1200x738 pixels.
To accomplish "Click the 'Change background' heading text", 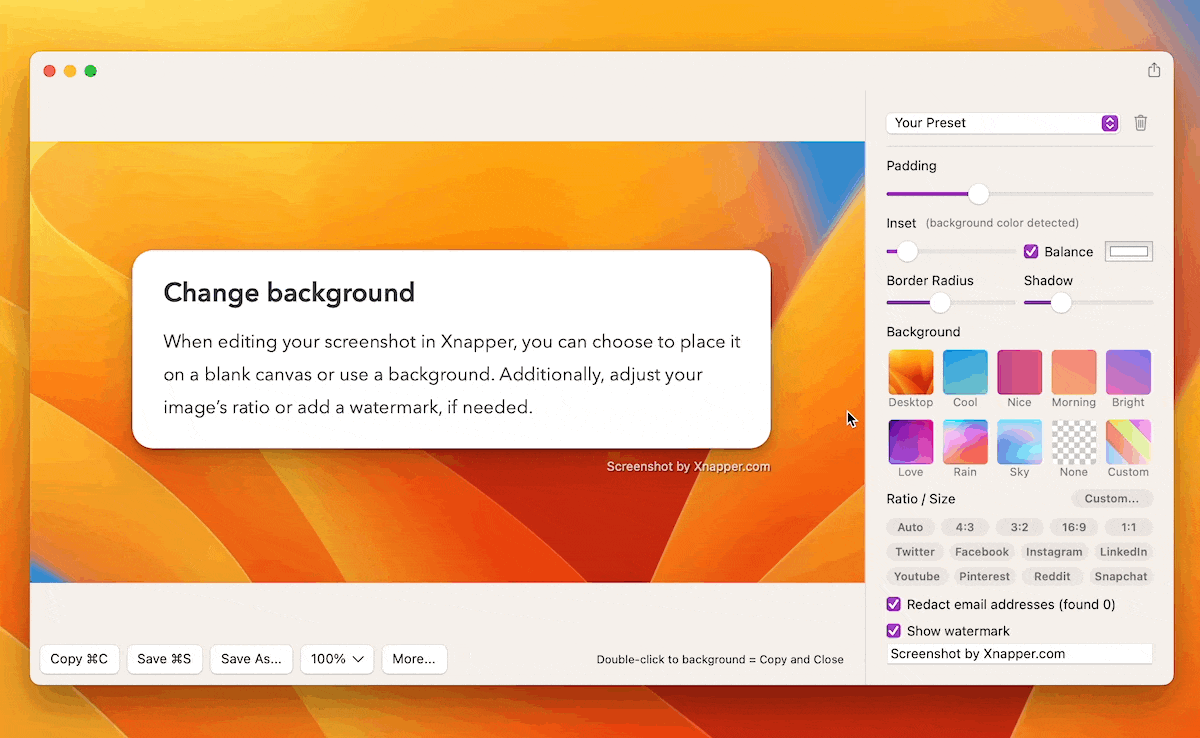I will pos(289,293).
